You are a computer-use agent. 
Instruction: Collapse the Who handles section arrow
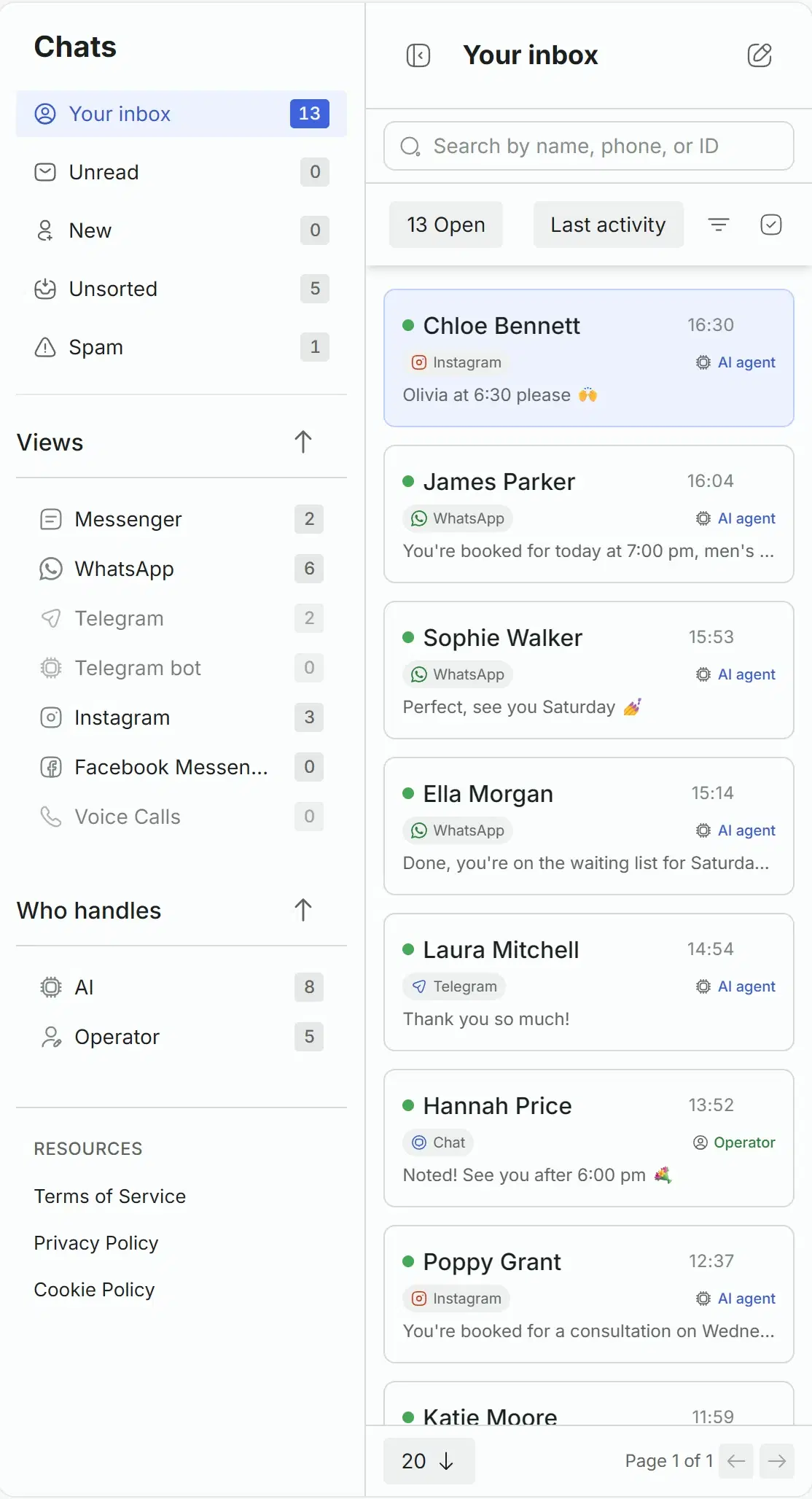[303, 910]
